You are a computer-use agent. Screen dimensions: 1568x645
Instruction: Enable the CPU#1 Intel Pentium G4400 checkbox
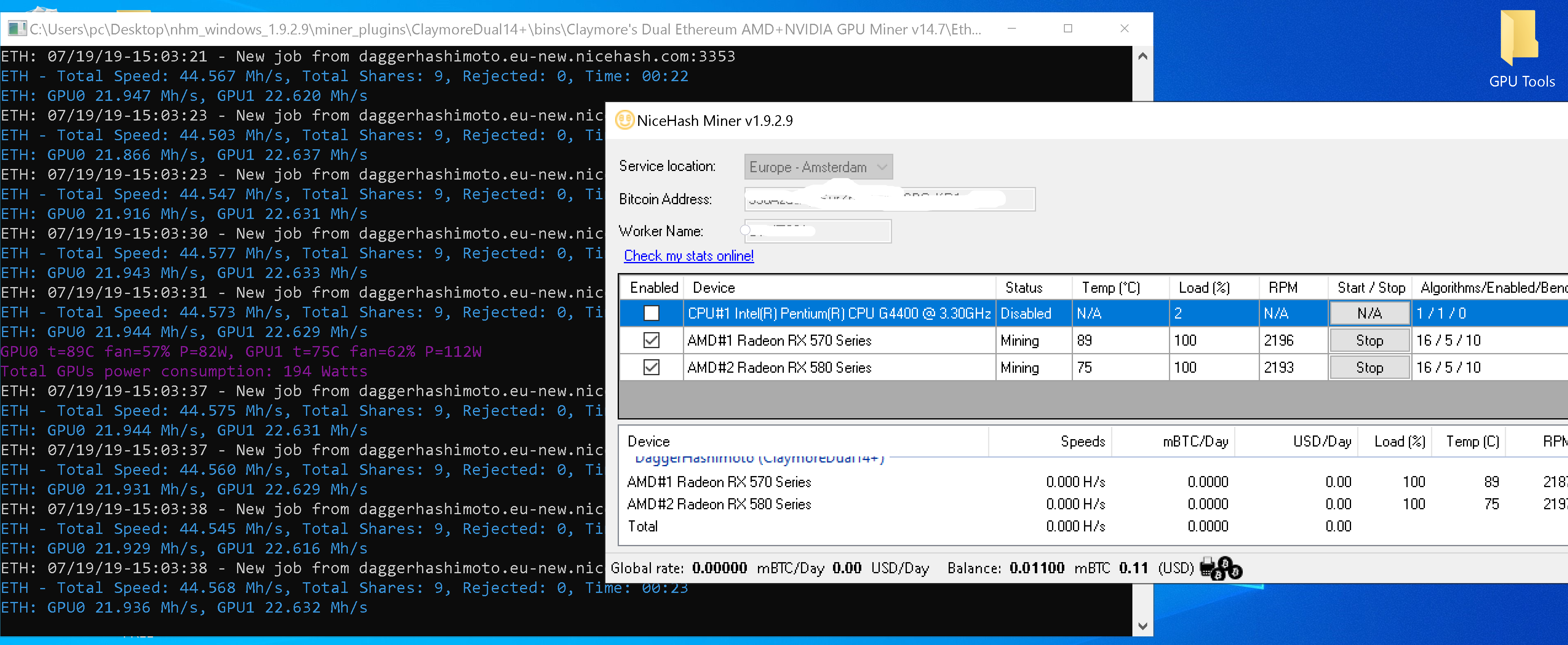point(651,313)
